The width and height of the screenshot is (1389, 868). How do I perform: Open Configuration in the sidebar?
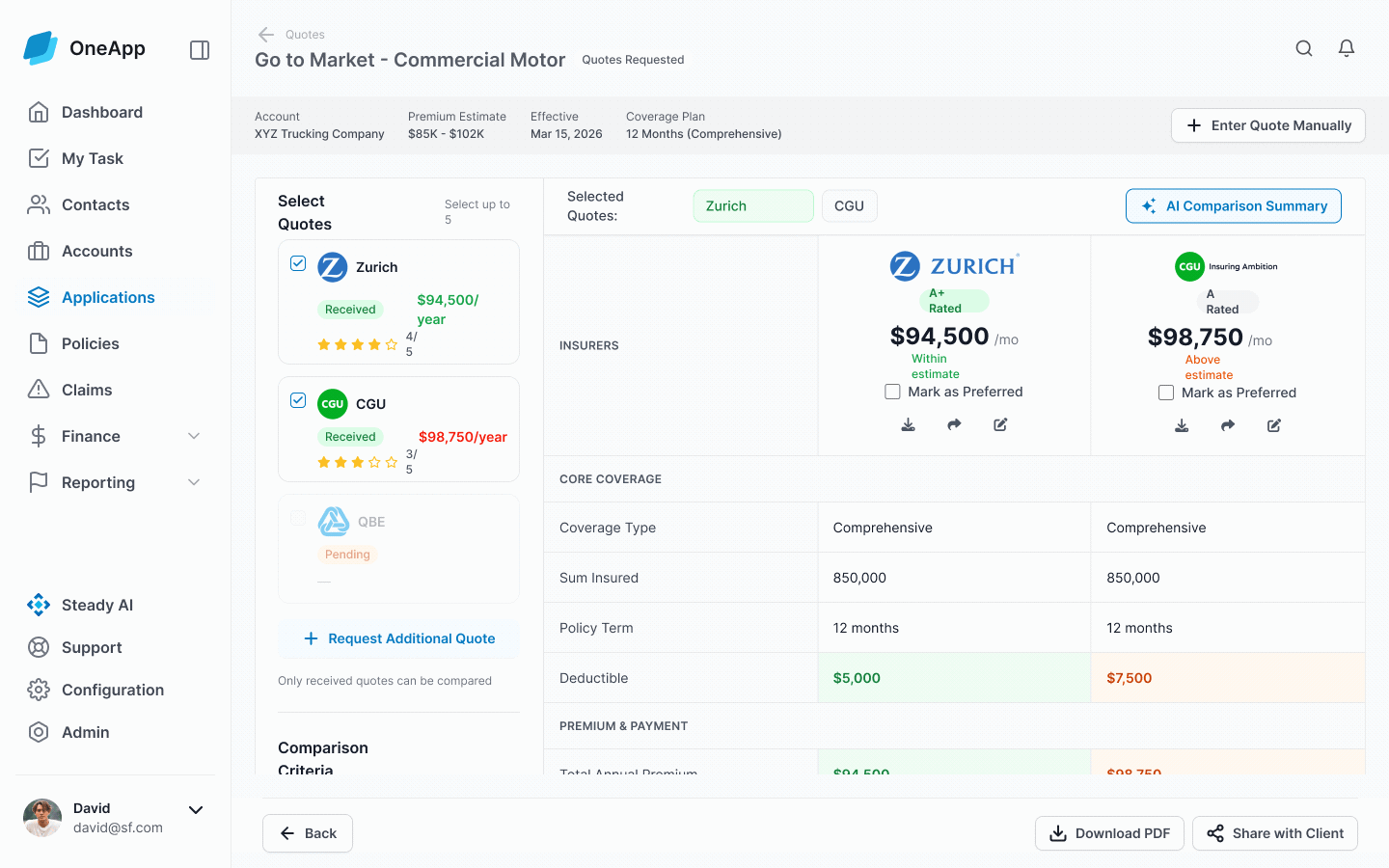point(115,690)
